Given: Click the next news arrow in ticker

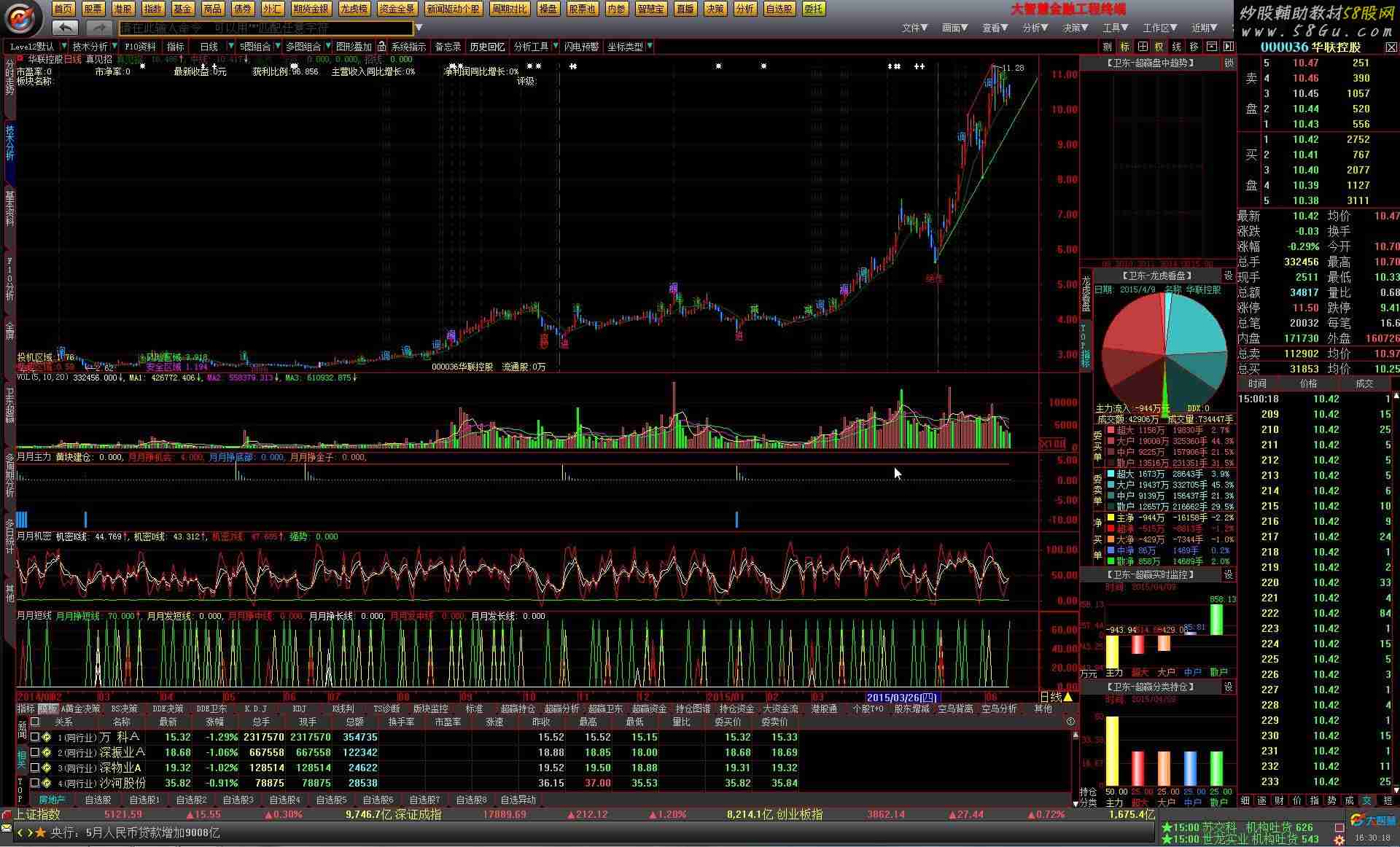Looking at the screenshot, I should (29, 832).
